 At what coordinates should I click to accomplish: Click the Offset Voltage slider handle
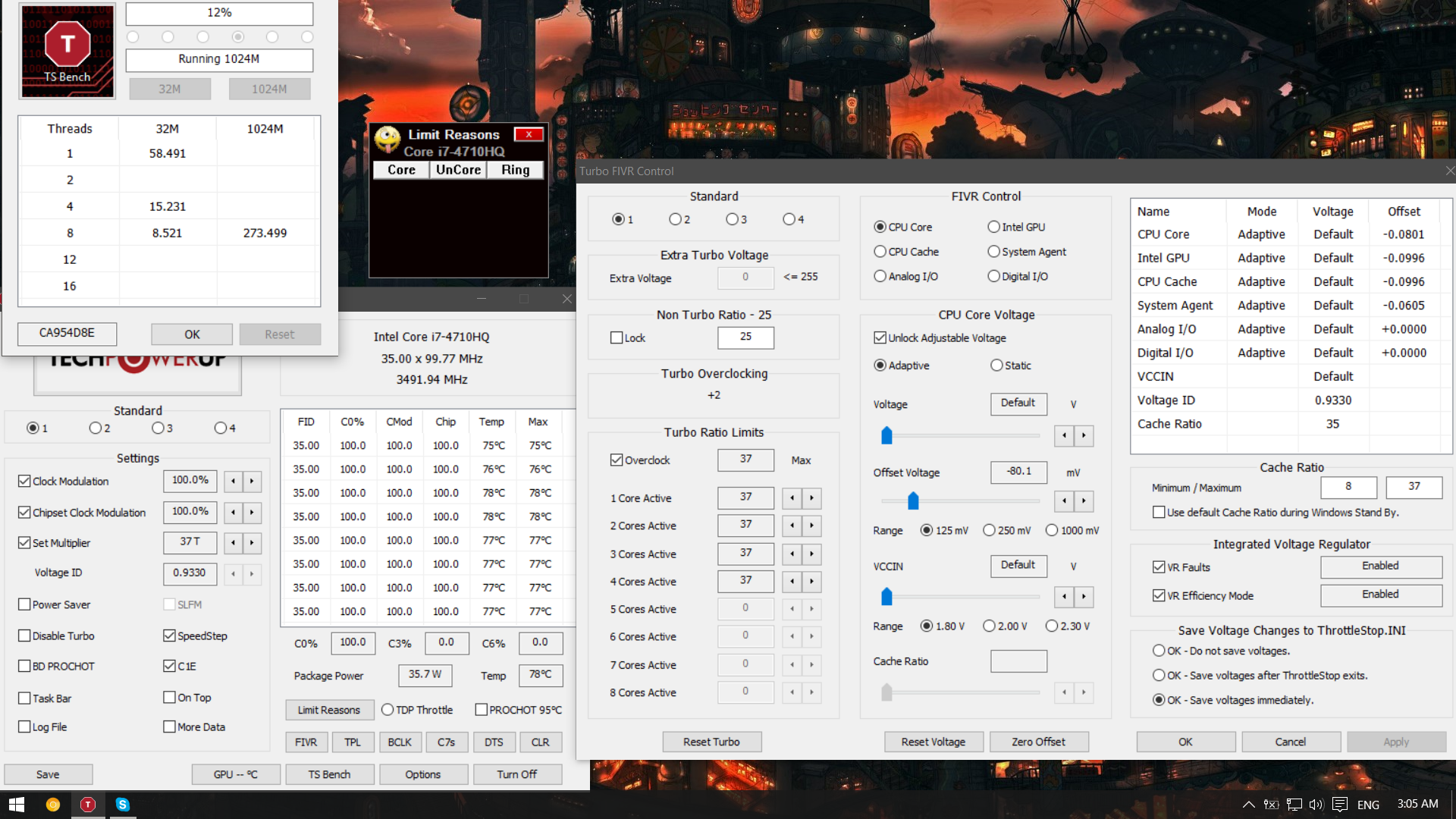click(x=913, y=500)
